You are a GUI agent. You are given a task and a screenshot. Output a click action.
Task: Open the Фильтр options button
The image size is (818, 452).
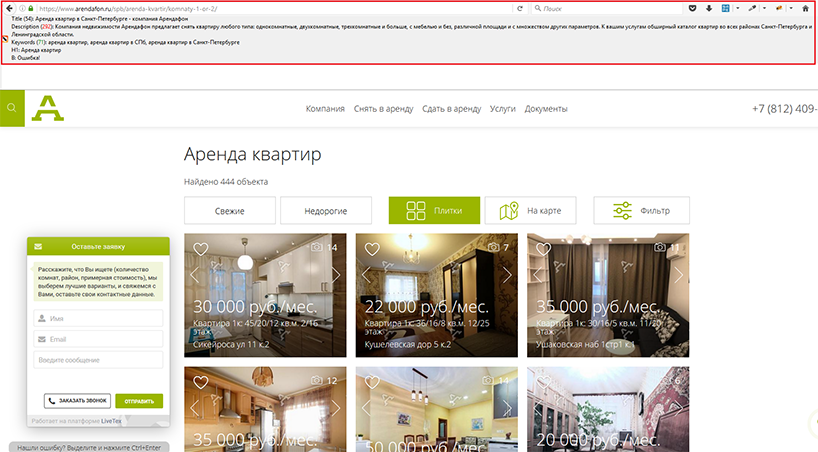click(641, 210)
